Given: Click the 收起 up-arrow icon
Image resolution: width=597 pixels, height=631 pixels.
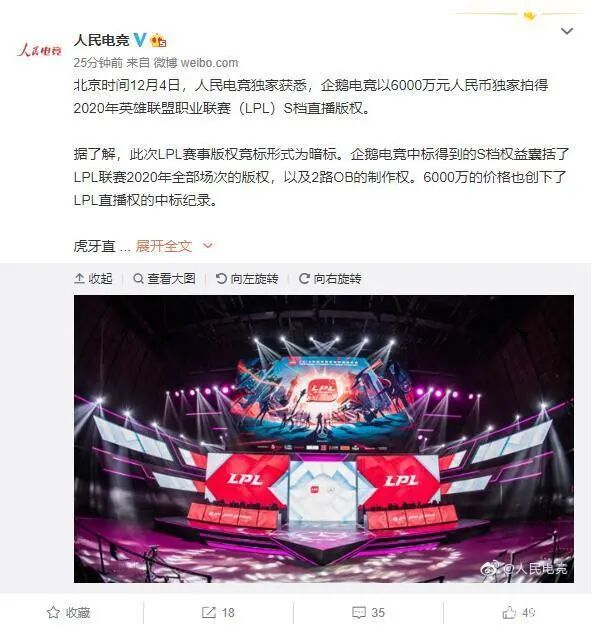Looking at the screenshot, I should [79, 278].
